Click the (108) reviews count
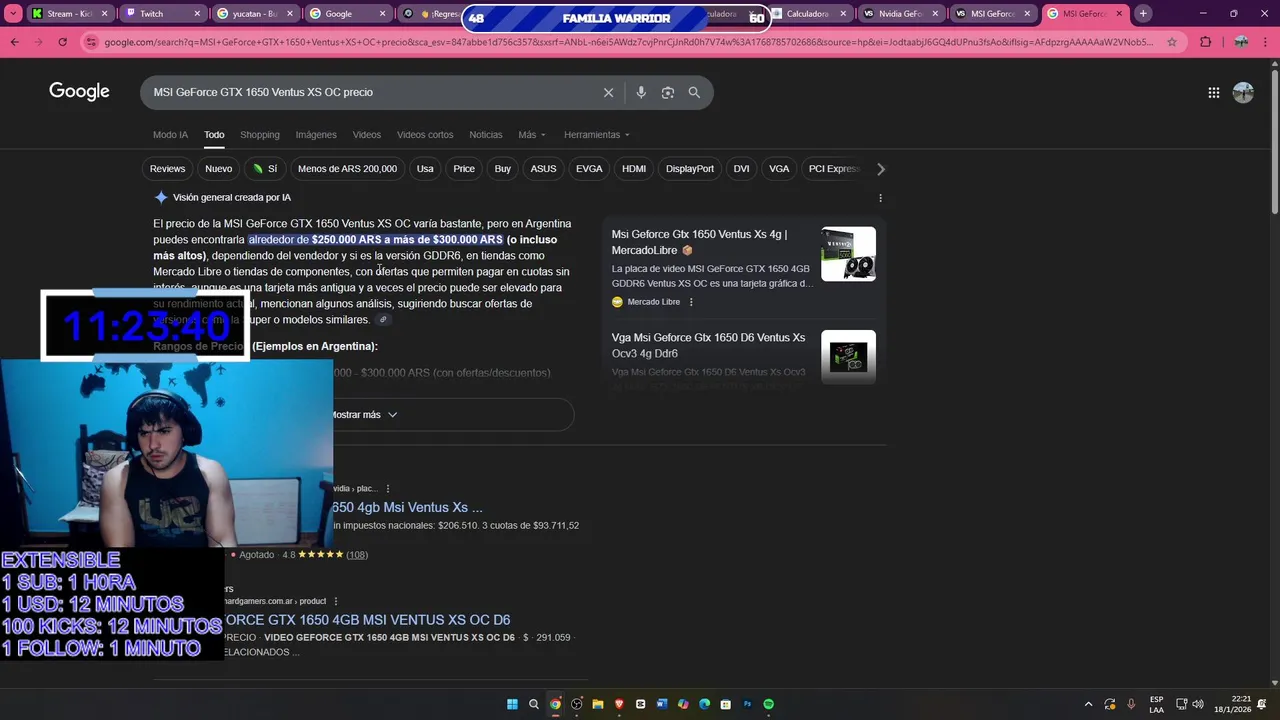This screenshot has width=1280, height=720. pyautogui.click(x=357, y=555)
